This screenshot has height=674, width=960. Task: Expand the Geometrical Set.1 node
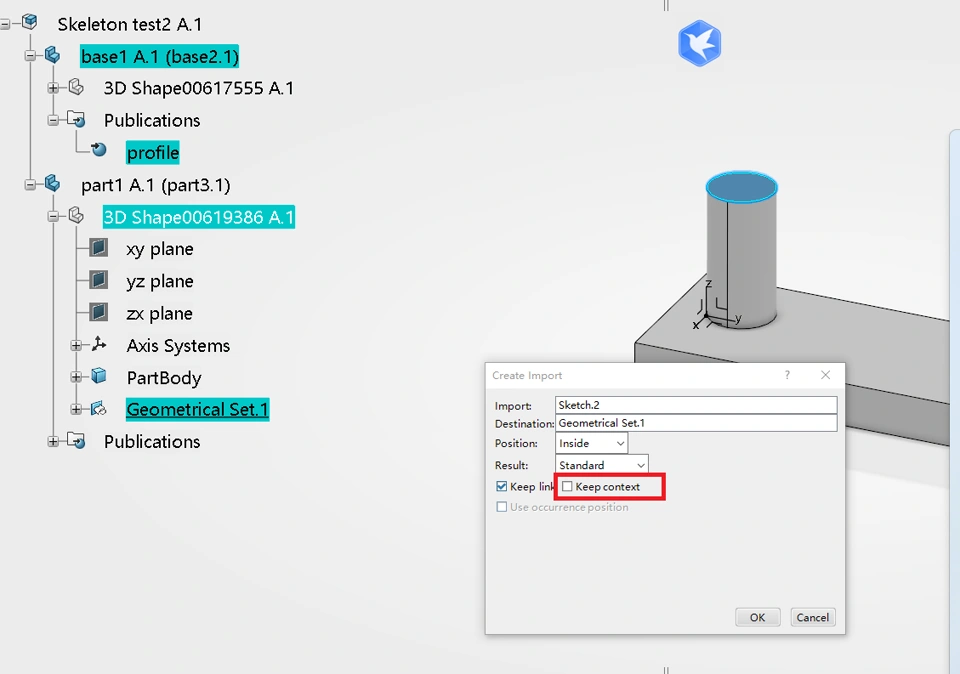(x=76, y=409)
